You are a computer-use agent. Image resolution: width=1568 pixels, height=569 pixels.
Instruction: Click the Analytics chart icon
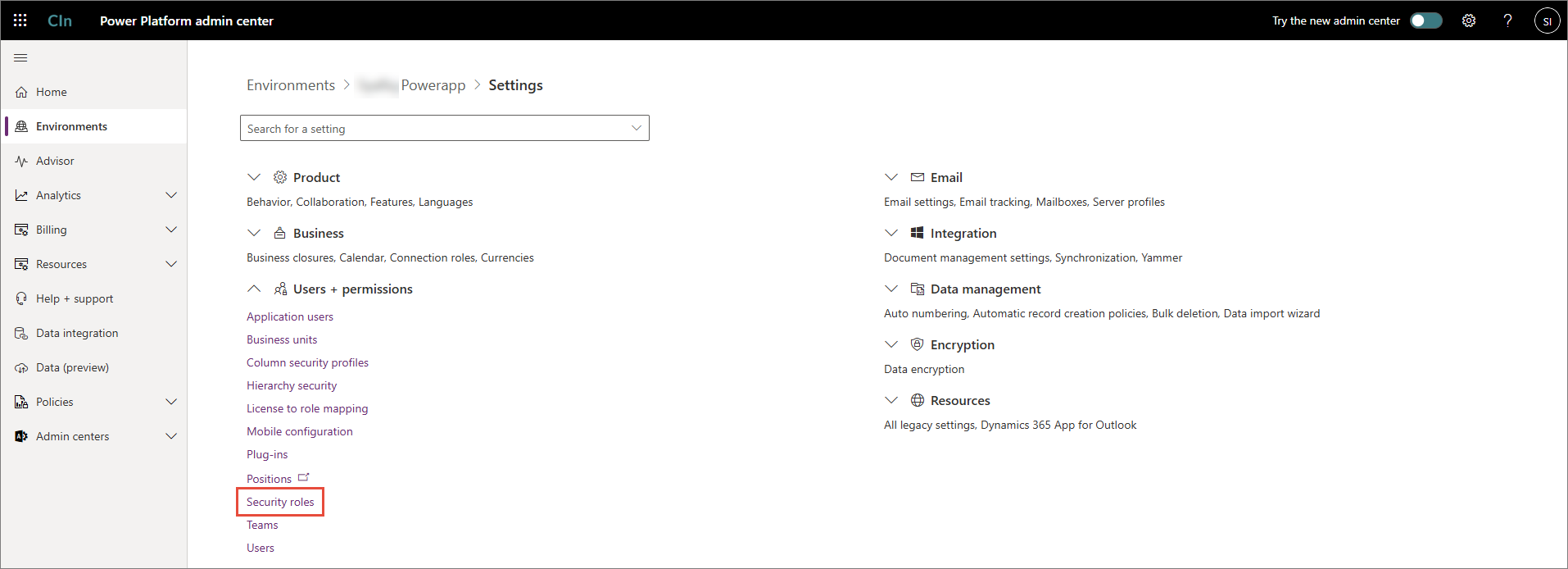pos(21,195)
